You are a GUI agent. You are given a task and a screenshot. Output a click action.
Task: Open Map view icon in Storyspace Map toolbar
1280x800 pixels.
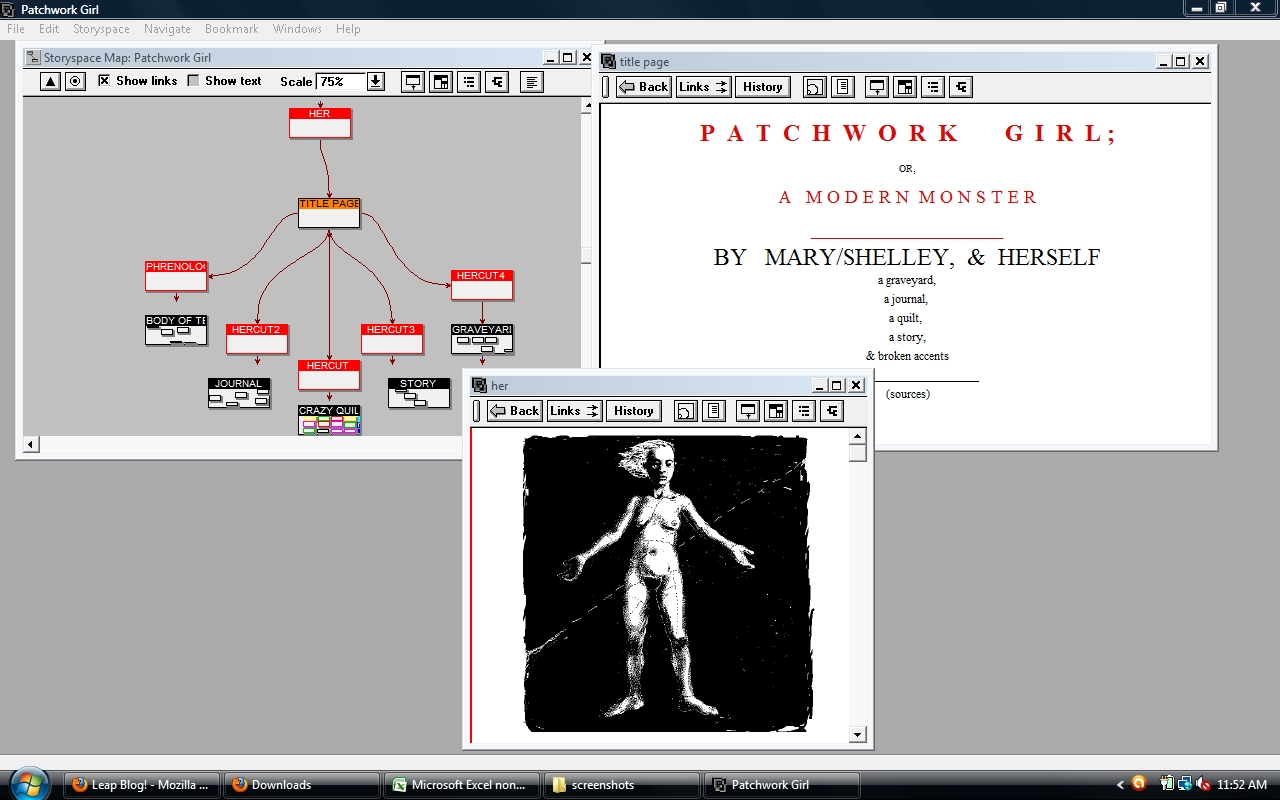412,82
